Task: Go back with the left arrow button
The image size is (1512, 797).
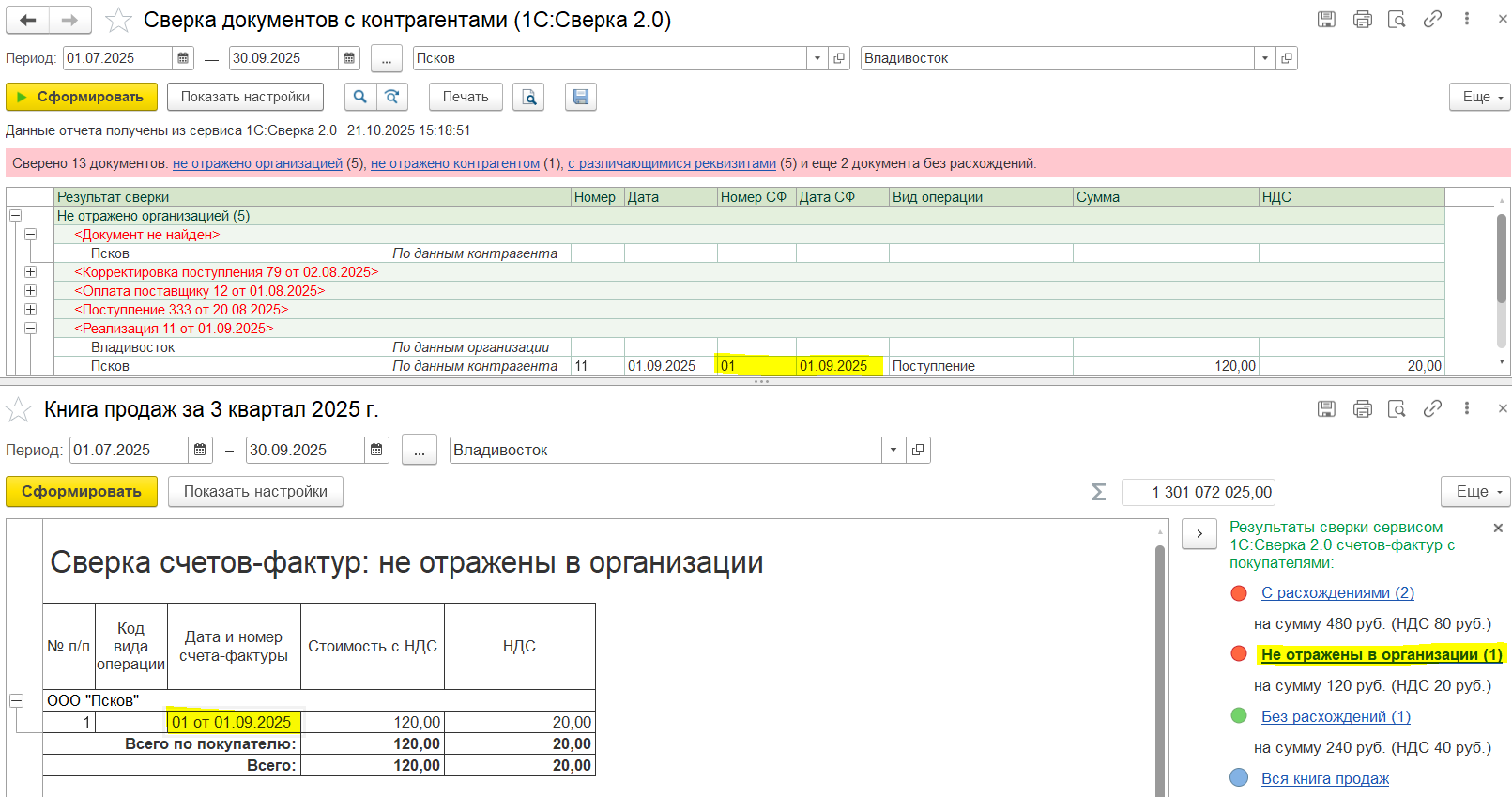Action: tap(28, 20)
